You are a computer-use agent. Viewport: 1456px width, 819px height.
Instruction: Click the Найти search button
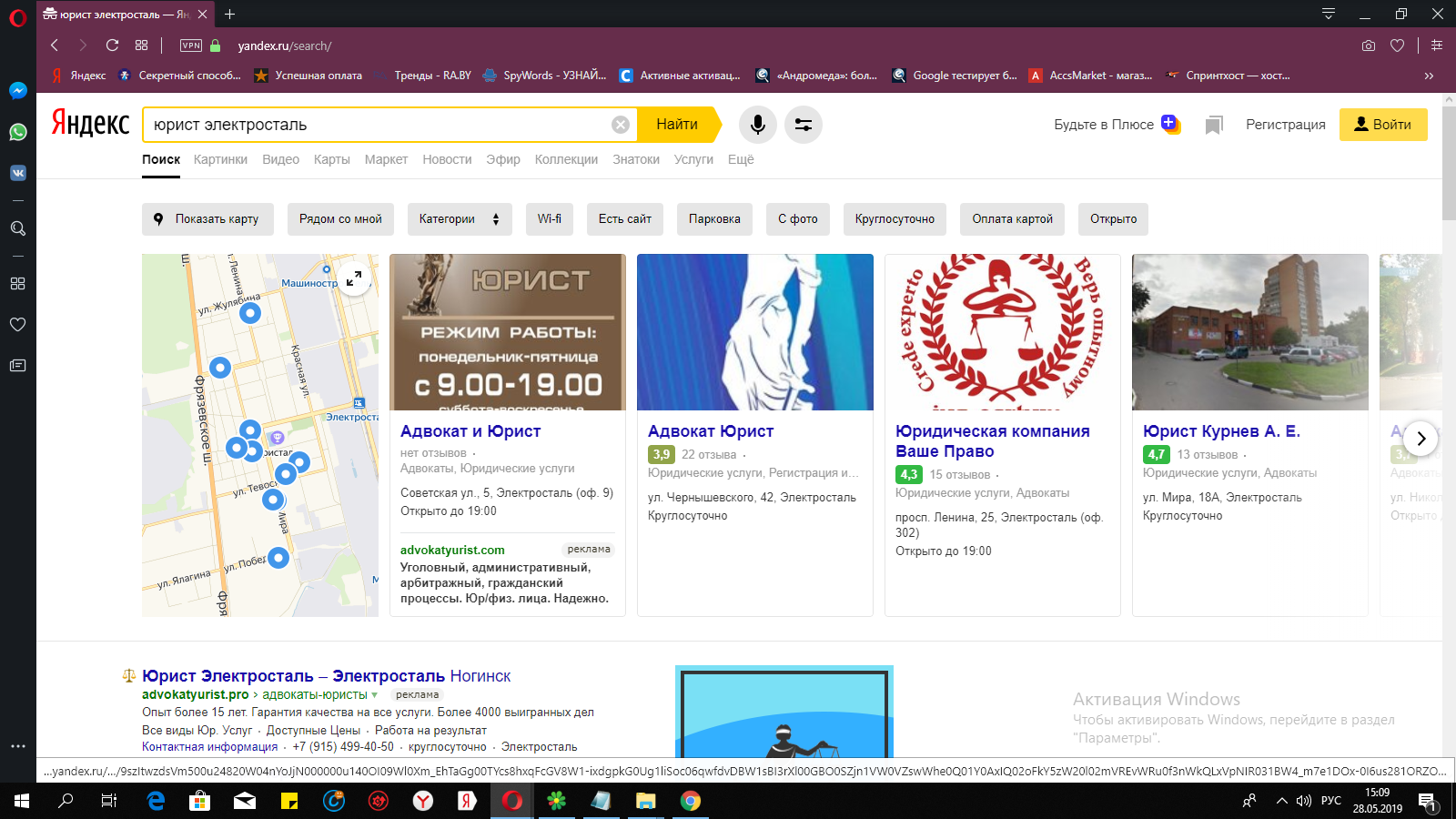pos(678,125)
